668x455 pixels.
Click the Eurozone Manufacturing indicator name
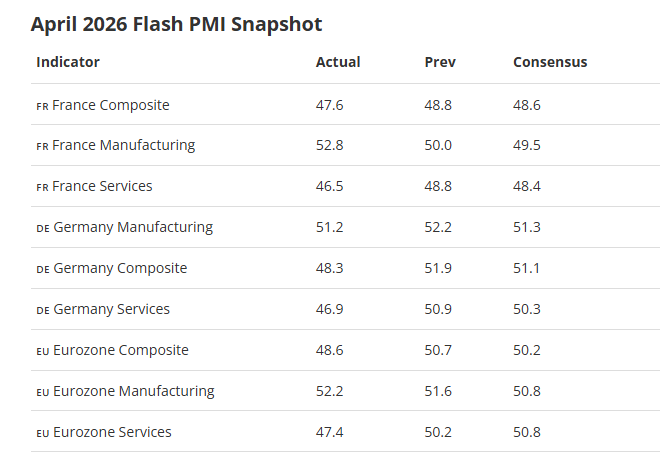tap(133, 391)
